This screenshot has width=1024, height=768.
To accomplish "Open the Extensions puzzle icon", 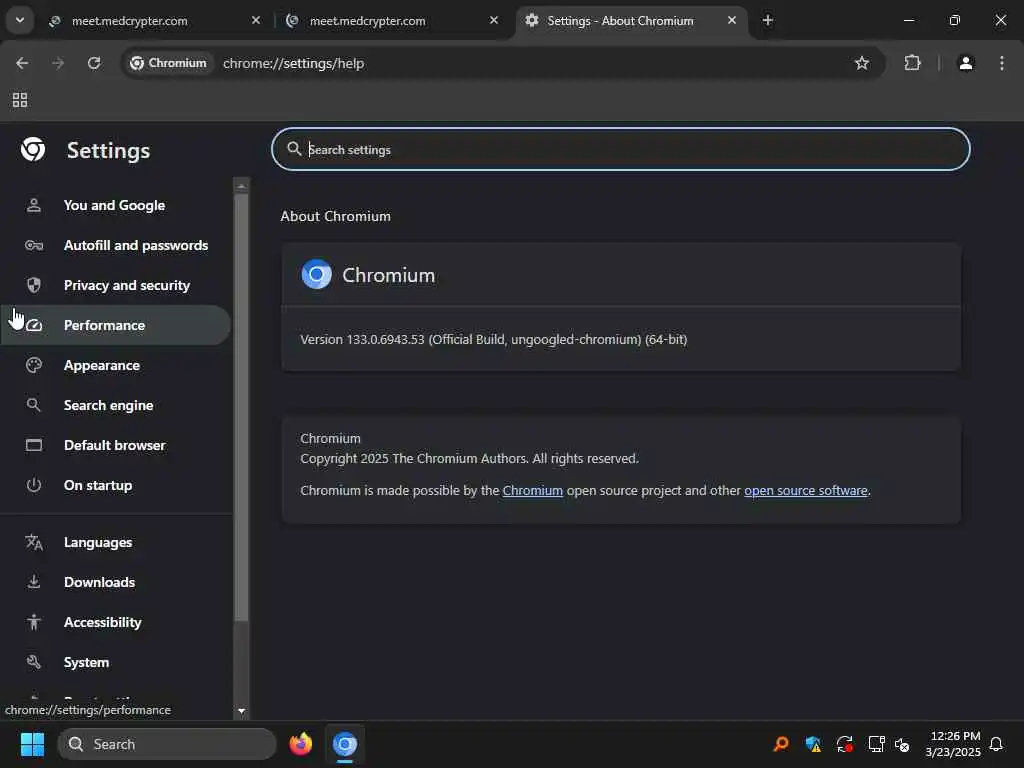I will click(x=912, y=63).
